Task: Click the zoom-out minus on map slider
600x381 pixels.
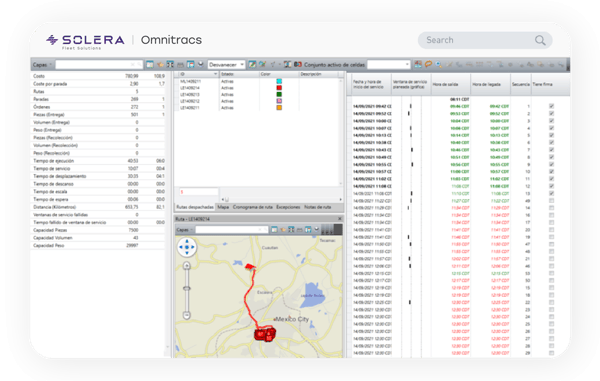Action: (x=186, y=315)
